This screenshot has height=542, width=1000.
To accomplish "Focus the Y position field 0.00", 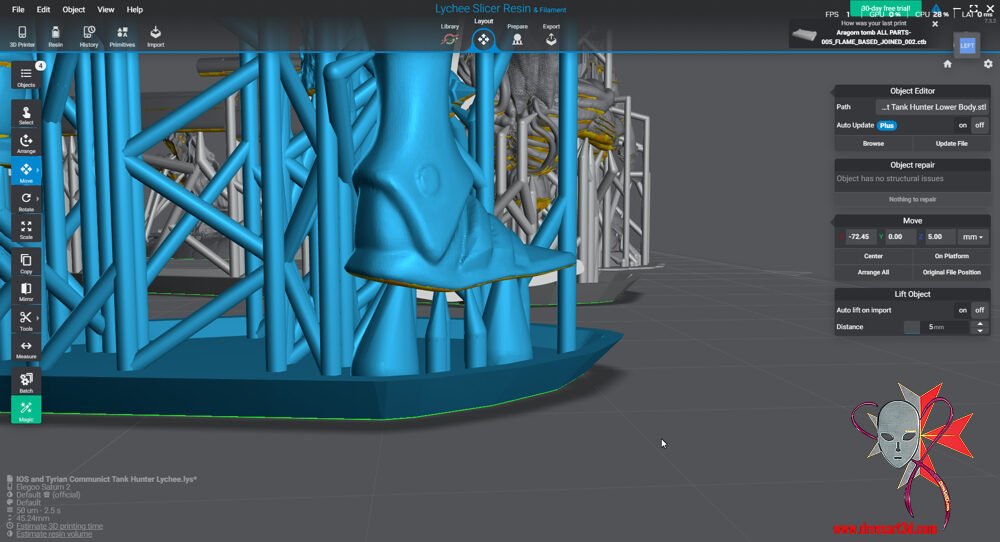I will pyautogui.click(x=900, y=237).
